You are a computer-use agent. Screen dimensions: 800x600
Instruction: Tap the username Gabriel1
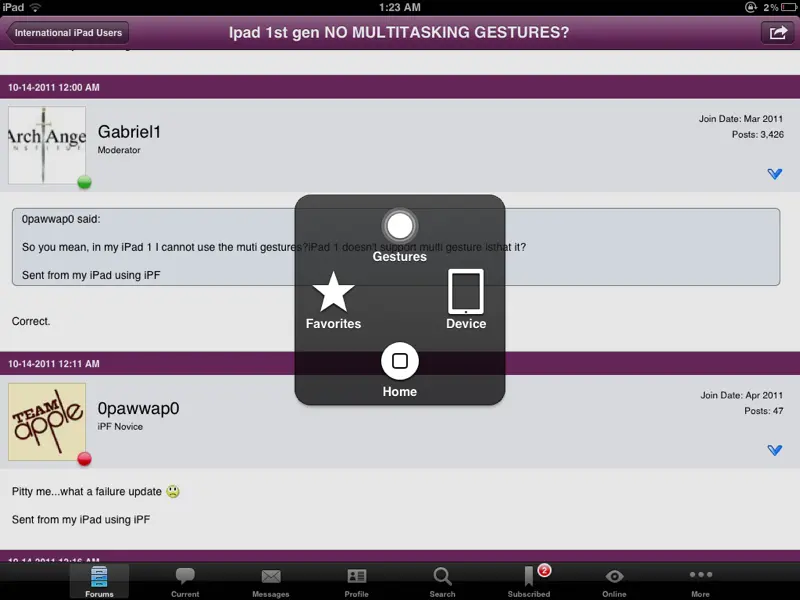tap(129, 132)
